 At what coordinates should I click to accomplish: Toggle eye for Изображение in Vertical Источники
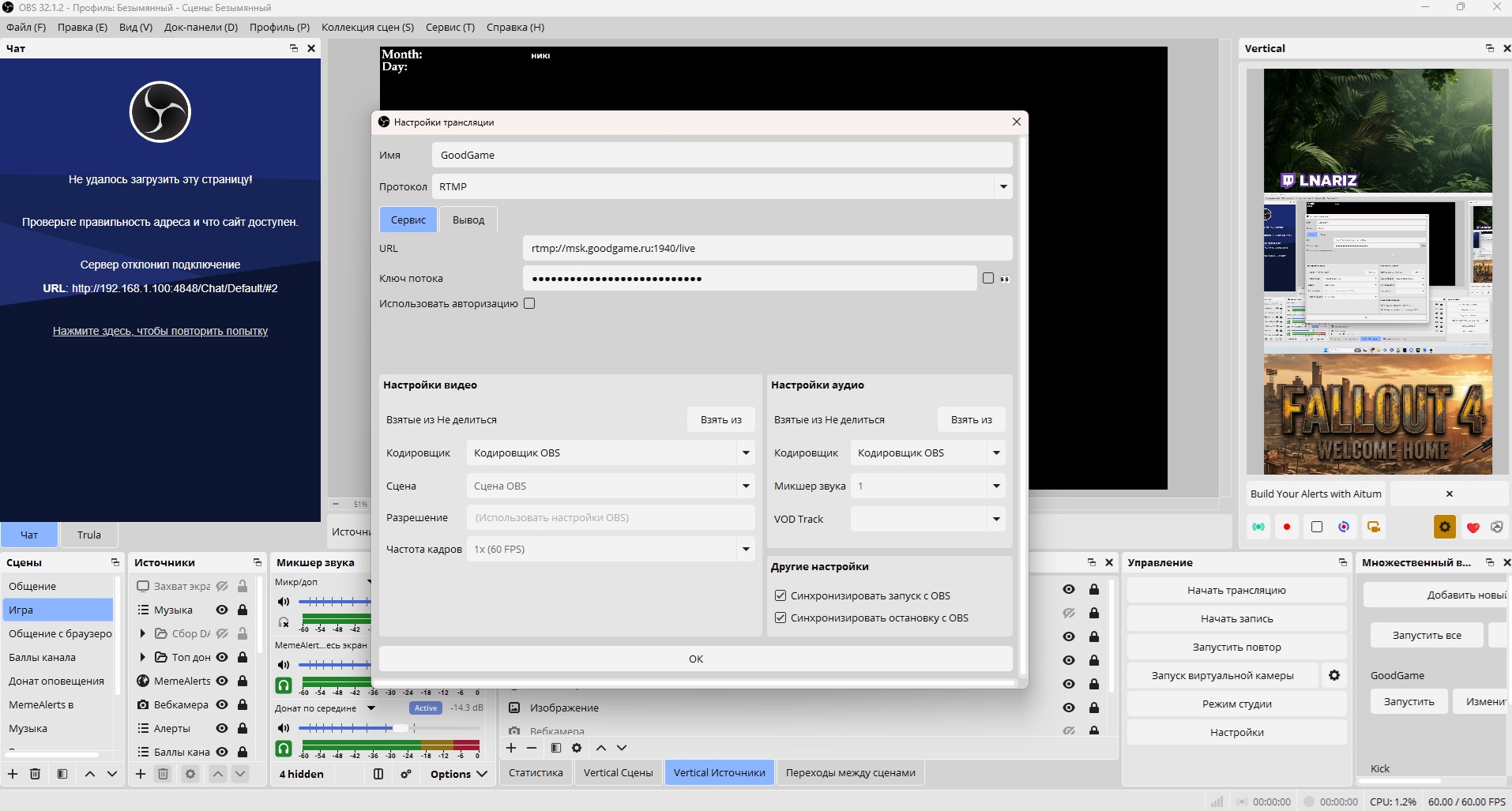point(1069,708)
